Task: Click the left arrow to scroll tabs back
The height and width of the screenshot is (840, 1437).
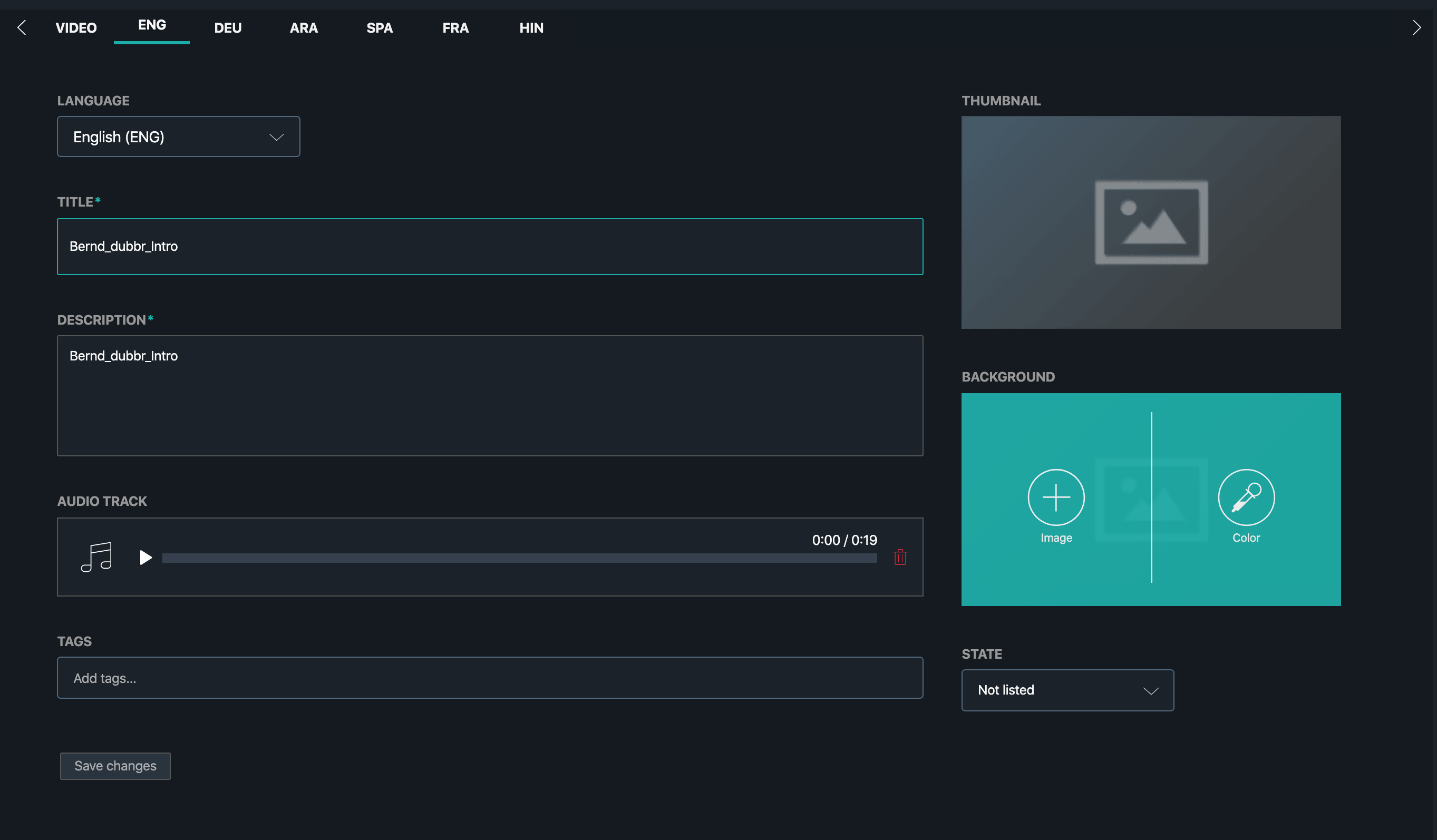Action: point(22,27)
